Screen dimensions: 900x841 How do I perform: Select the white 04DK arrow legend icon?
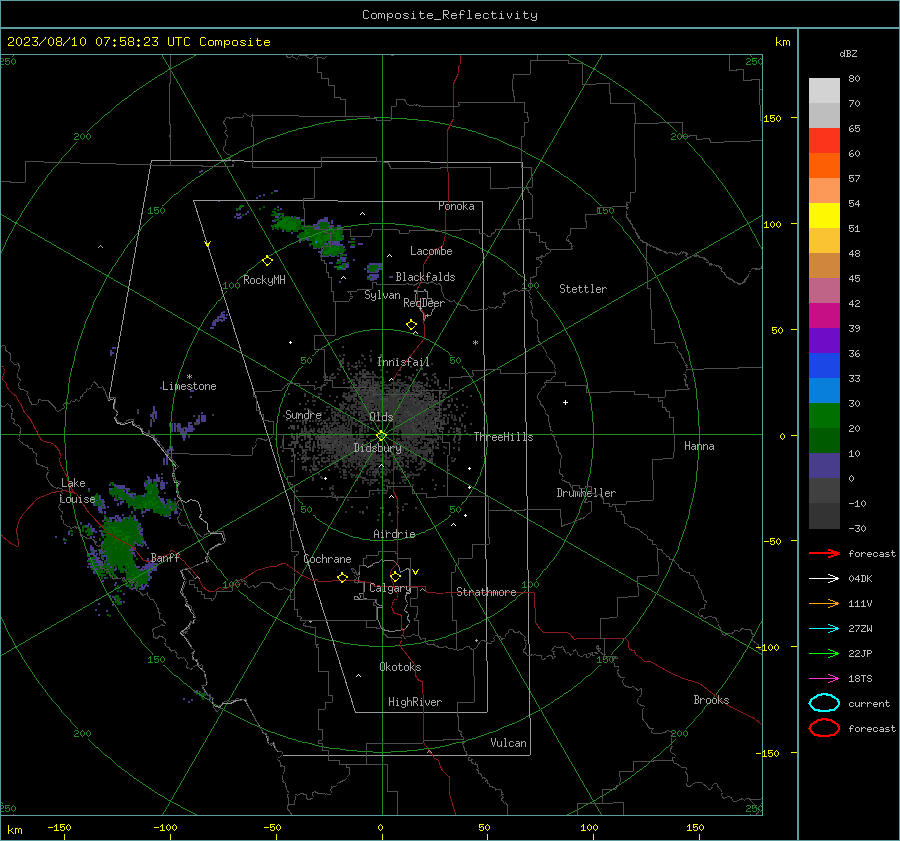tap(824, 578)
